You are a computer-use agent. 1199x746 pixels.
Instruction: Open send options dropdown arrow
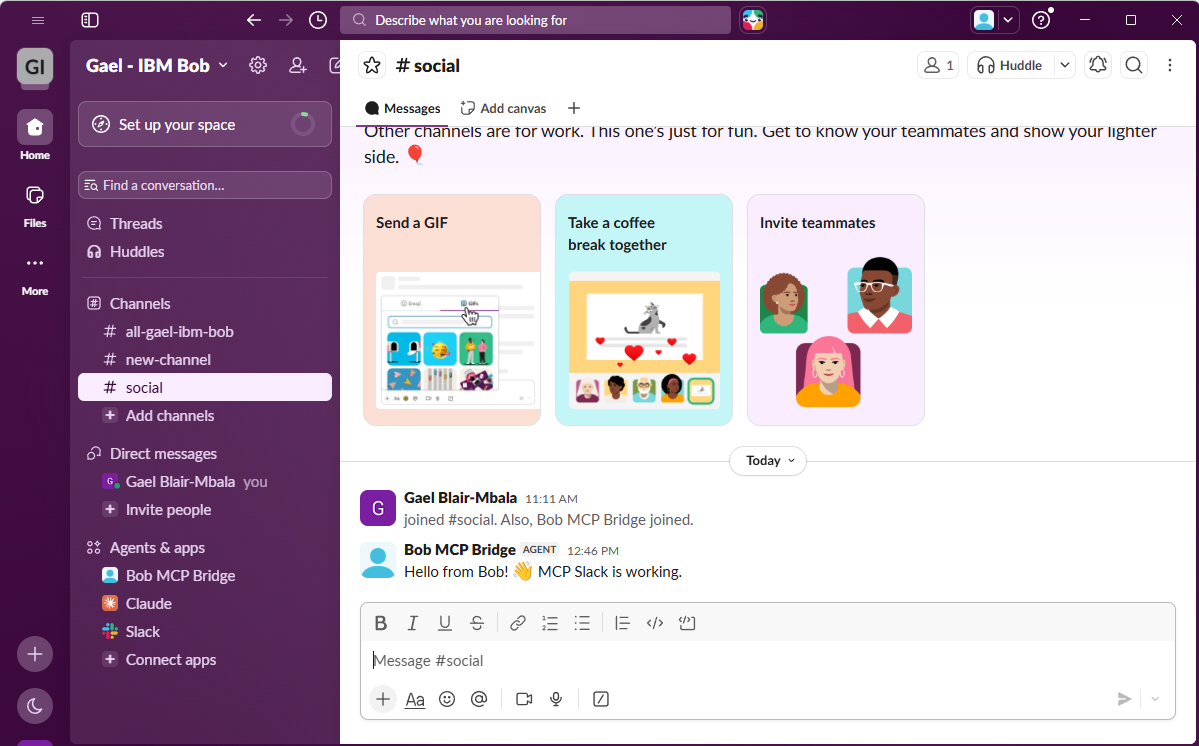click(1155, 699)
